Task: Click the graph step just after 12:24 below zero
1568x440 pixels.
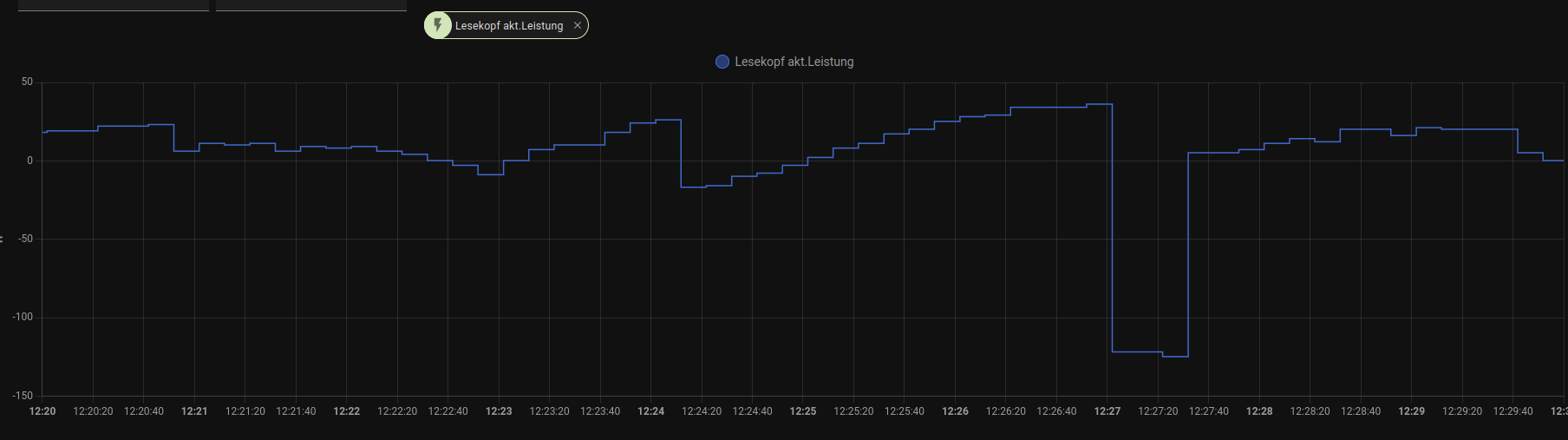Action: click(x=694, y=187)
